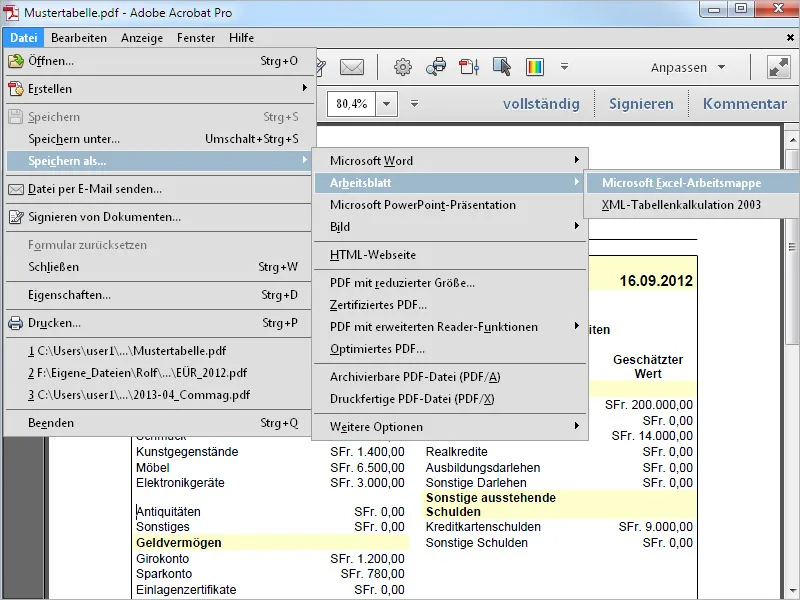
Task: Click the print preview magnifier icon
Action: (x=436, y=68)
